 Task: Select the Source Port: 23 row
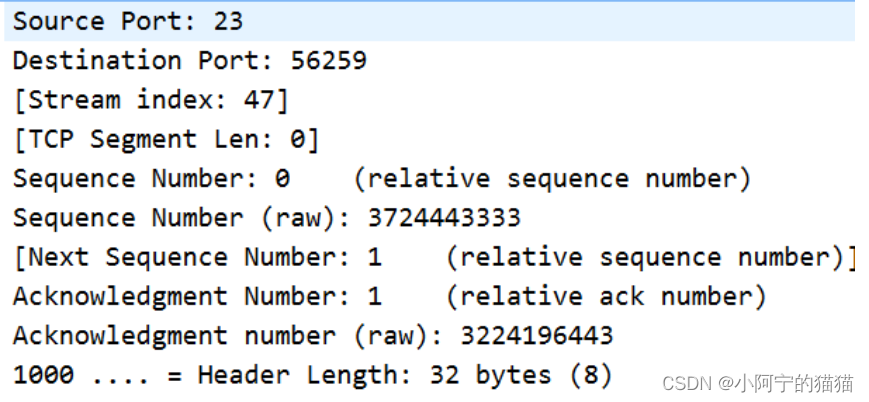click(430, 21)
